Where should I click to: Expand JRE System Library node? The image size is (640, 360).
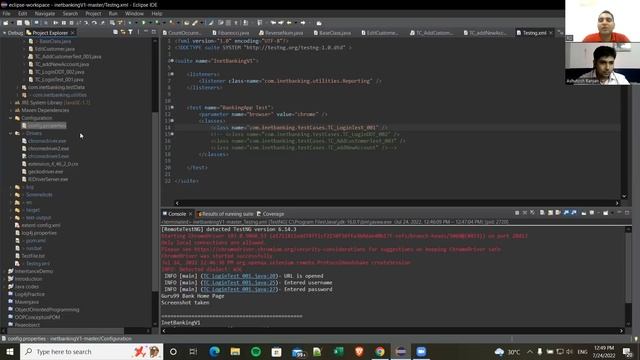point(11,102)
